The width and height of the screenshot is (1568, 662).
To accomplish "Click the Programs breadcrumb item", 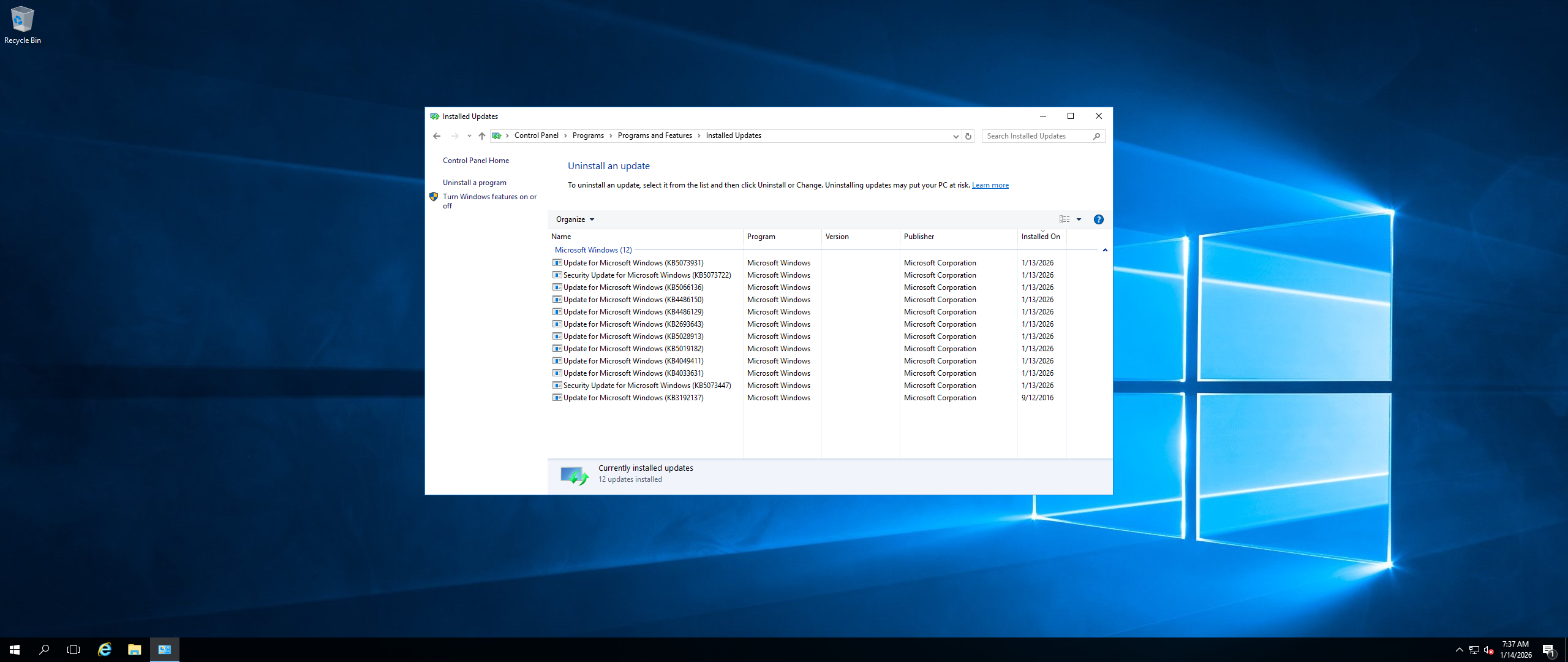I will (x=587, y=135).
